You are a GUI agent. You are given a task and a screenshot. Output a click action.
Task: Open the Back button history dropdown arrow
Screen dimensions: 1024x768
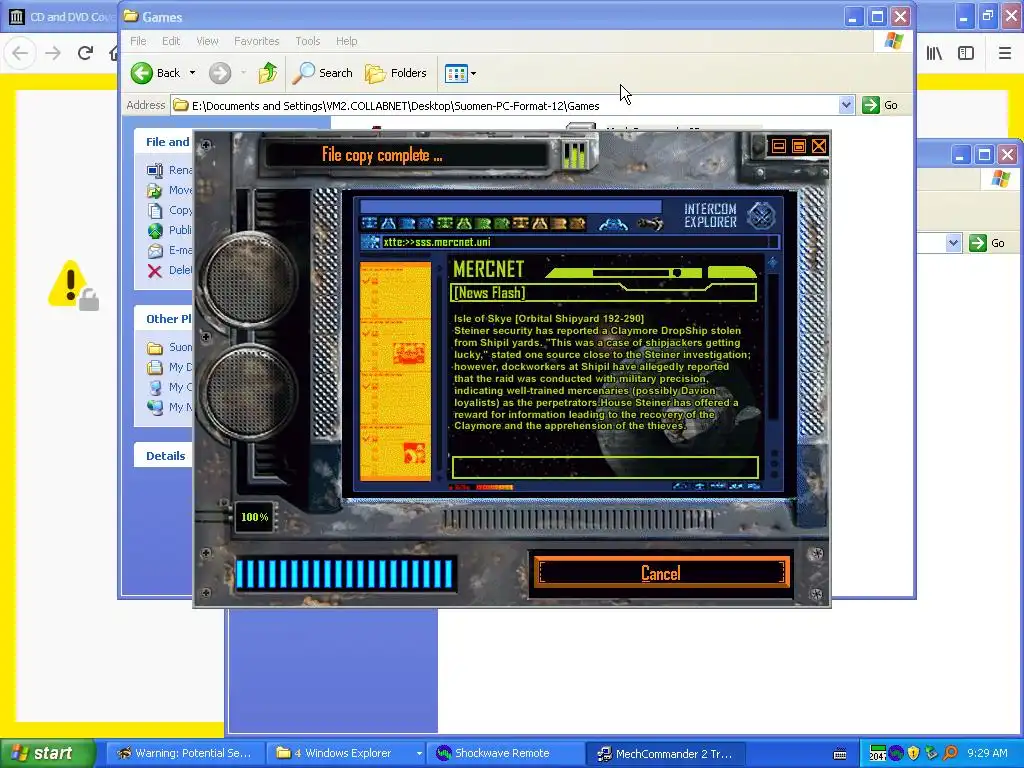pyautogui.click(x=192, y=73)
